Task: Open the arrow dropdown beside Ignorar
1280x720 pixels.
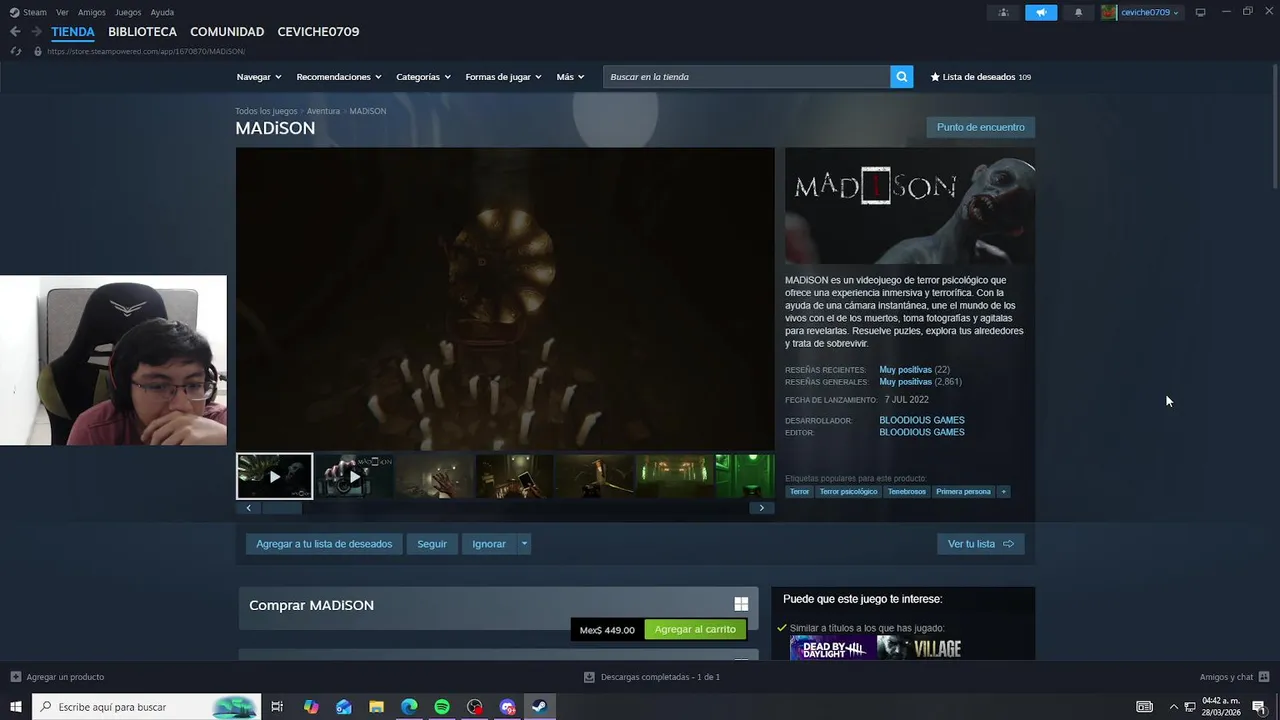Action: pos(524,544)
